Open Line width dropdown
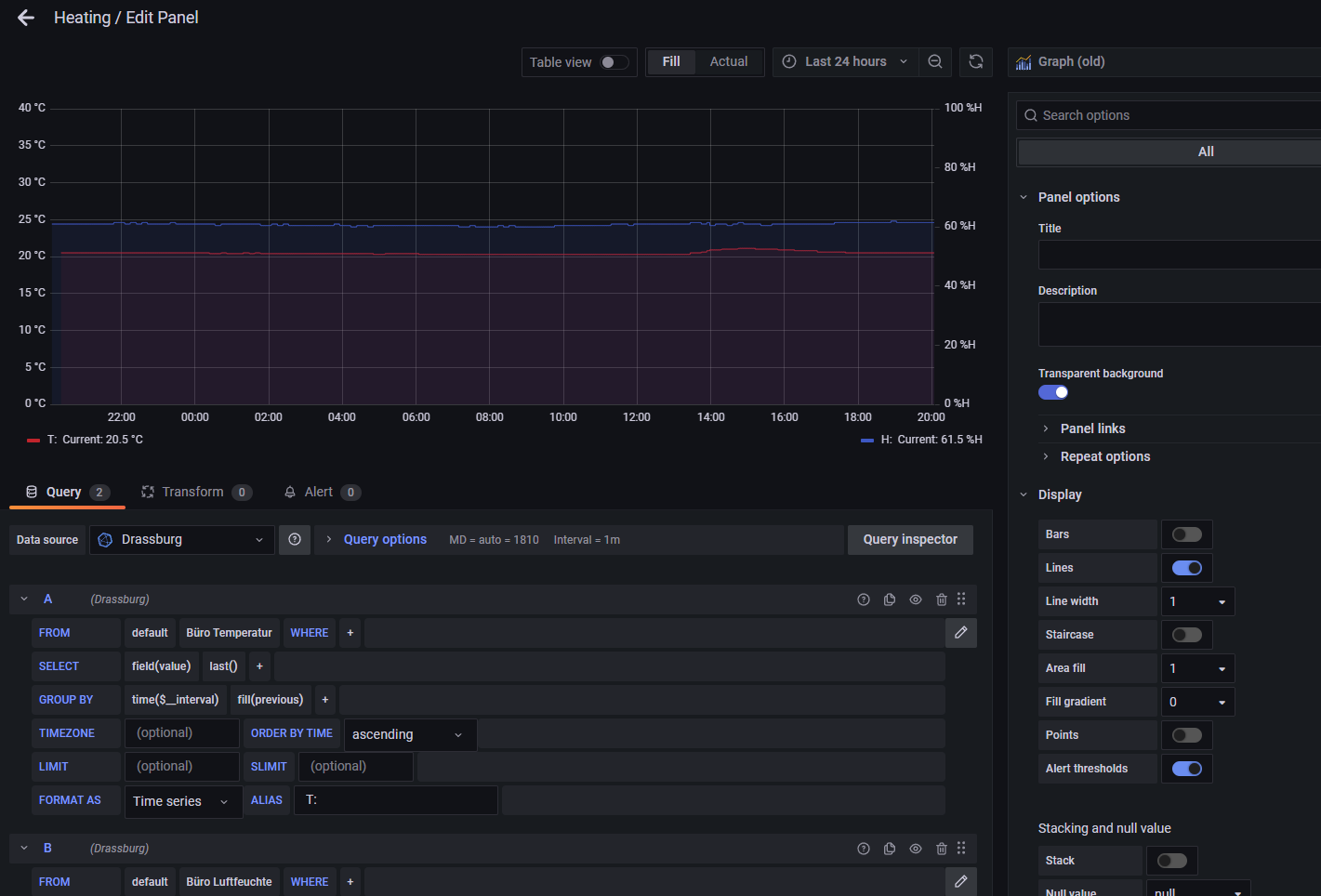Viewport: 1321px width, 896px height. coord(1197,601)
